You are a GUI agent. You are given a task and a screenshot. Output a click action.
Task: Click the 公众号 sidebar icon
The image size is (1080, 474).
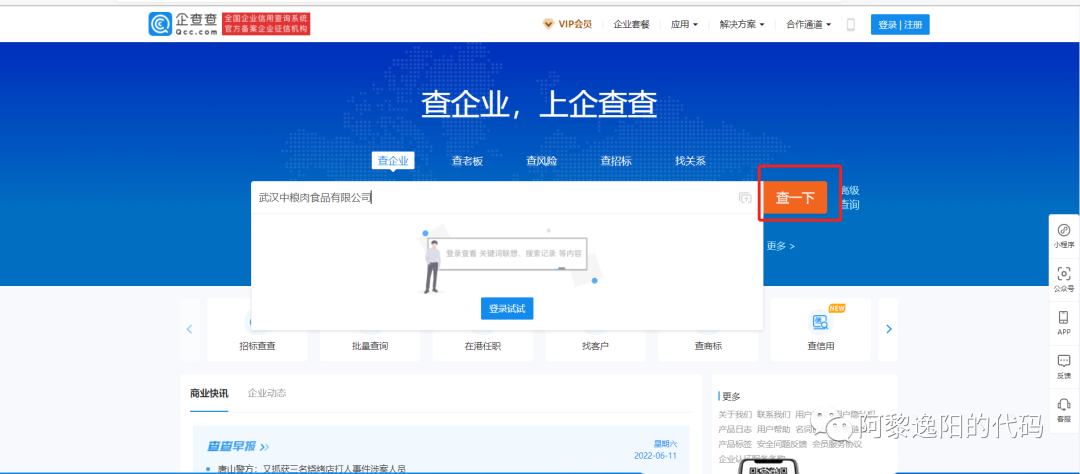pos(1063,280)
